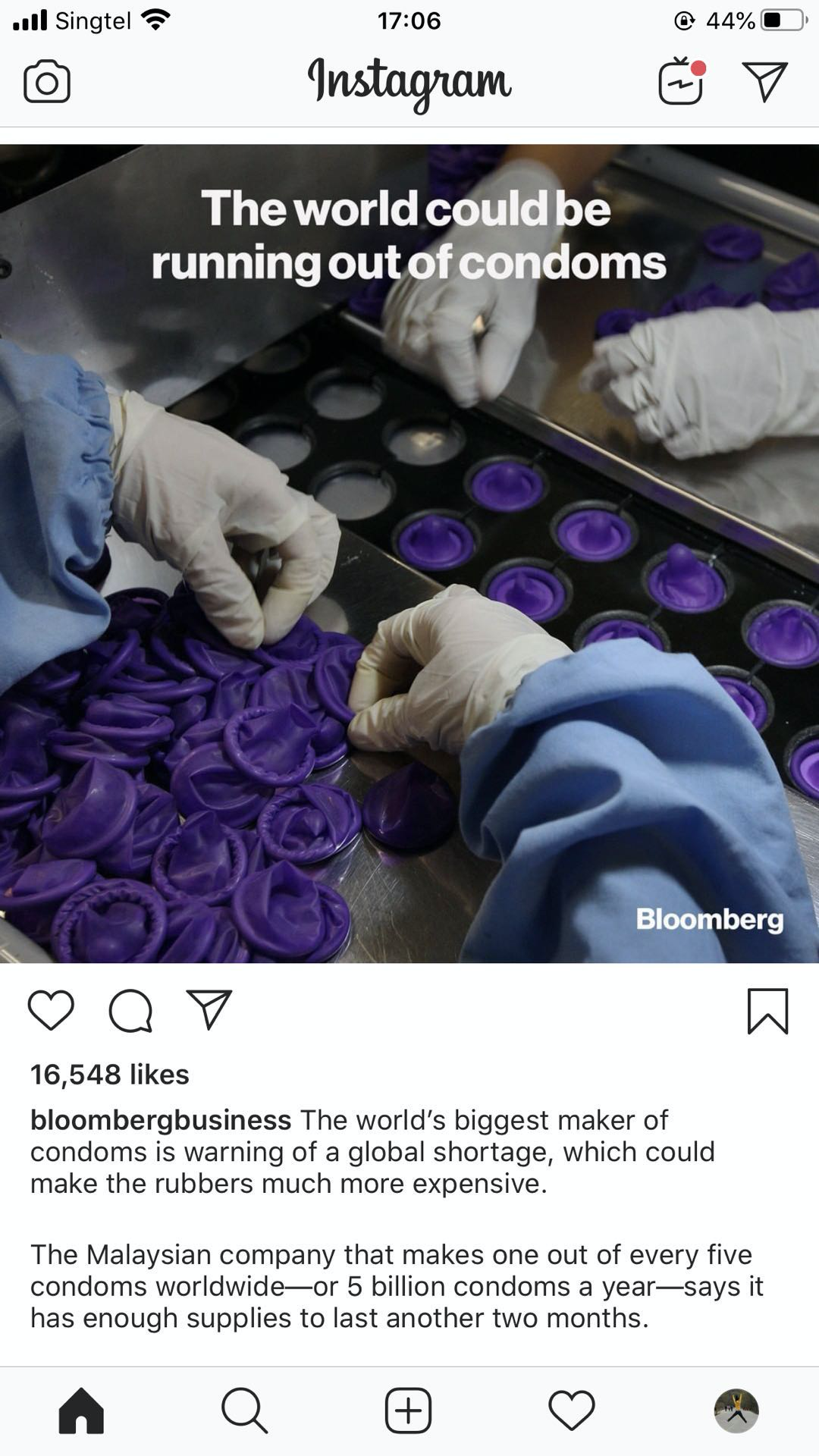Tap the caption about the Malaysian company
819x1456 pixels.
(397, 1286)
